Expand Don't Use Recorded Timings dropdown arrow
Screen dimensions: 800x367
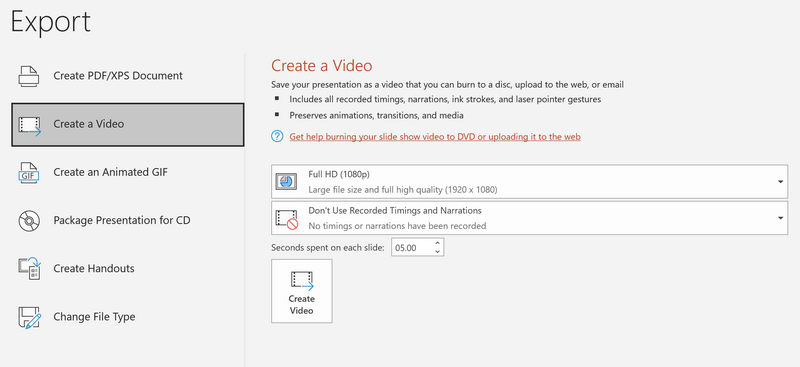click(x=781, y=218)
